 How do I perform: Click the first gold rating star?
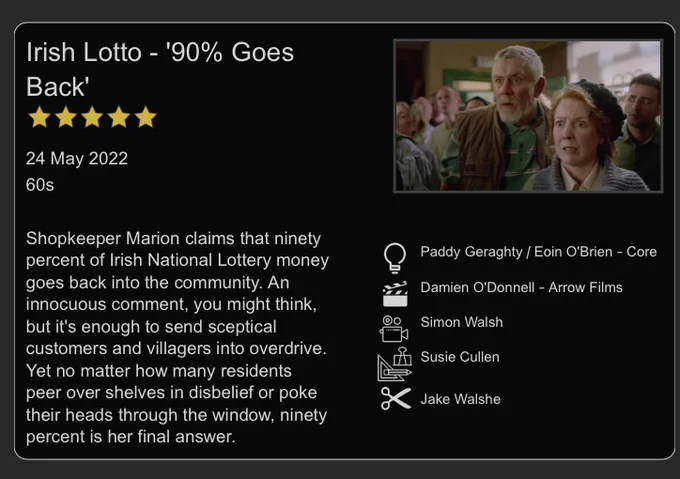39,117
